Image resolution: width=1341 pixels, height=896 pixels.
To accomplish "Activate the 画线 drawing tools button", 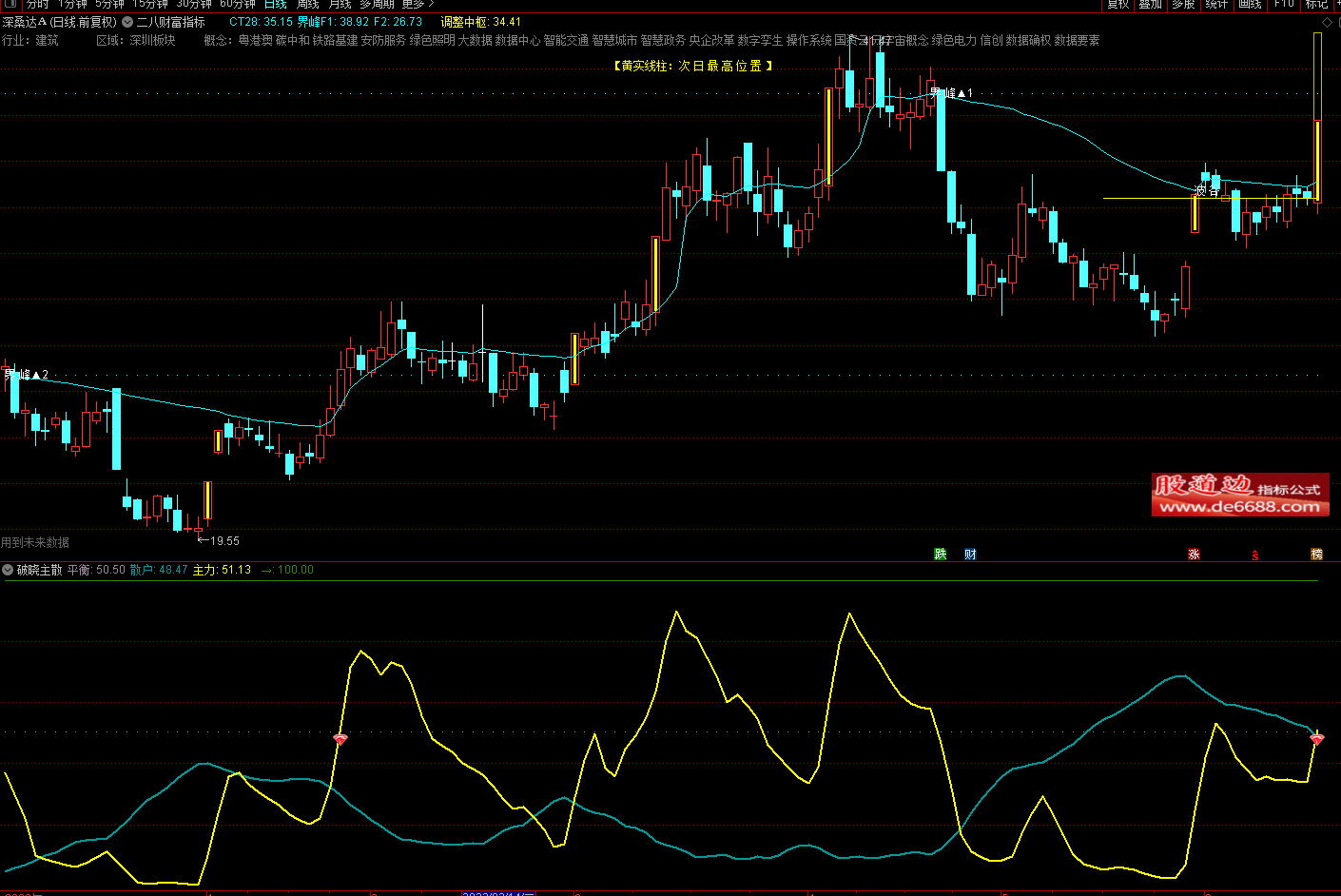I will click(x=1250, y=4).
